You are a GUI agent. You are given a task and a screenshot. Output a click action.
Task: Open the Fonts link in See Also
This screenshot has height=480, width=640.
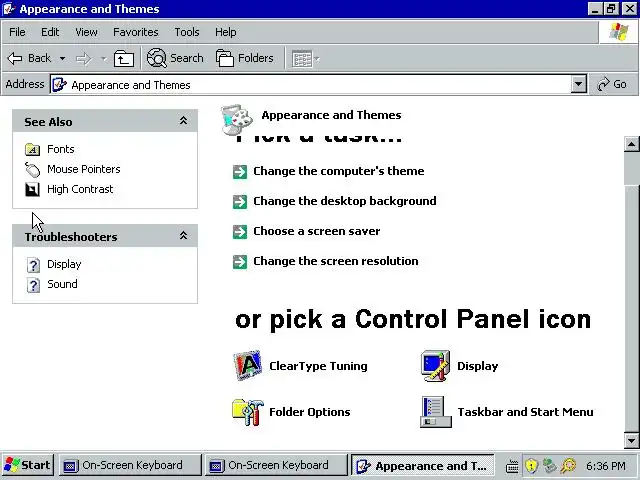(61, 149)
